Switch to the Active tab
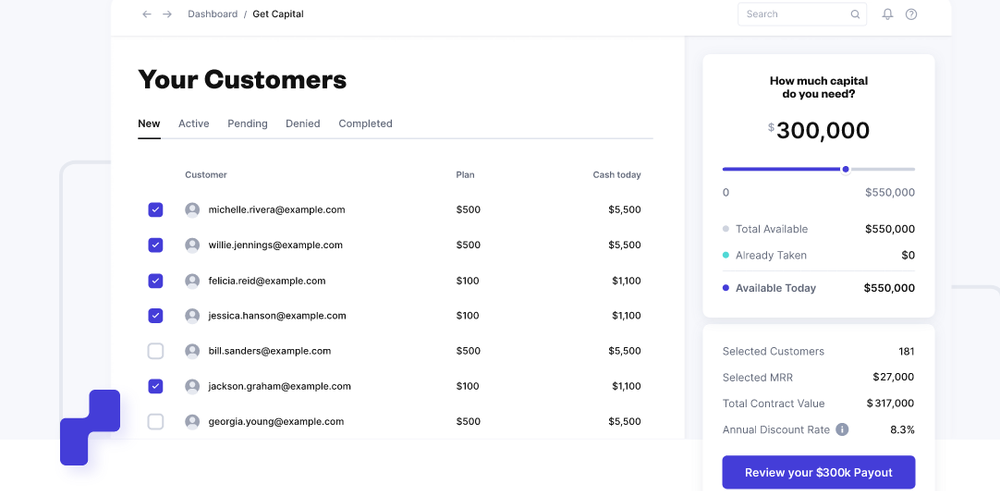This screenshot has width=1000, height=491. pos(194,124)
